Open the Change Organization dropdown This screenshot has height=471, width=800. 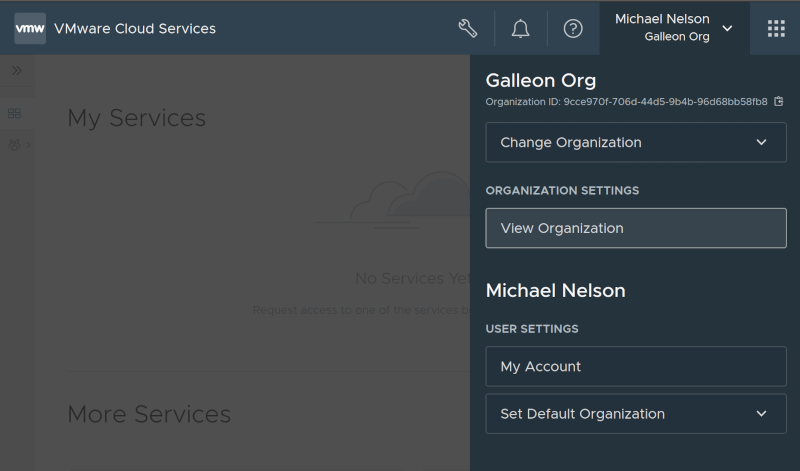pos(635,142)
